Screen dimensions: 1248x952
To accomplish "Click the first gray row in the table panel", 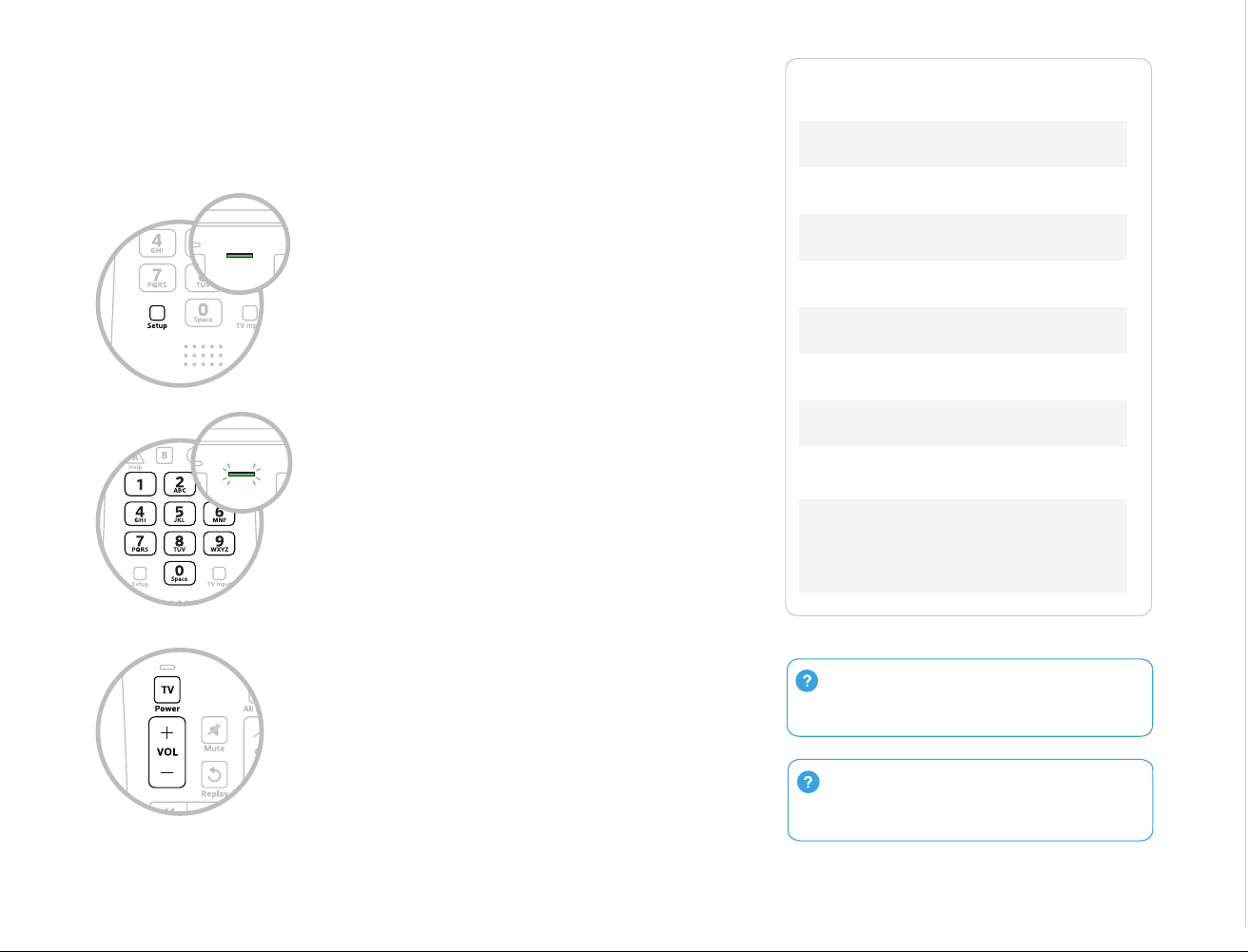I will (x=963, y=144).
